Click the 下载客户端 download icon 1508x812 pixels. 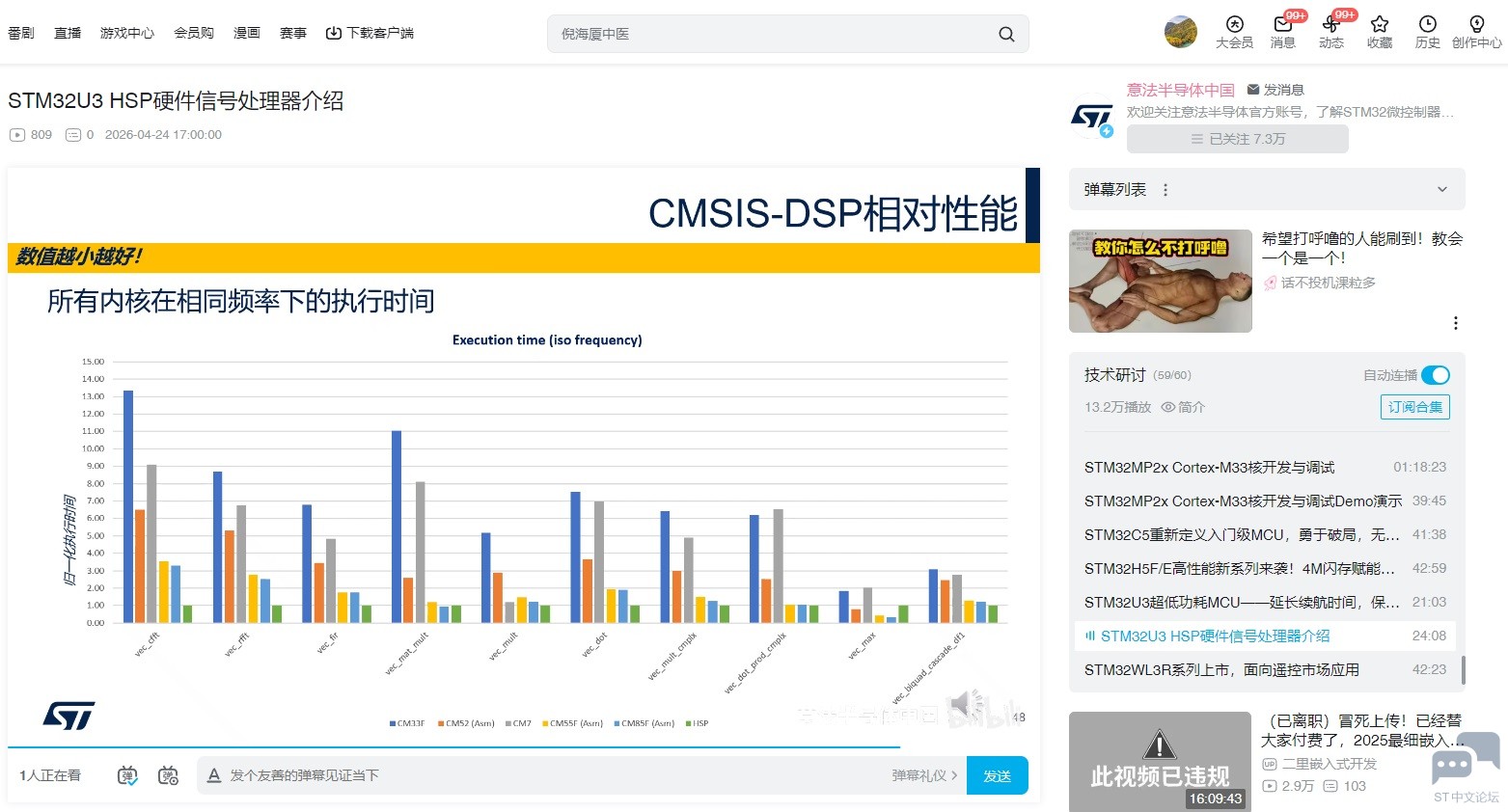334,33
